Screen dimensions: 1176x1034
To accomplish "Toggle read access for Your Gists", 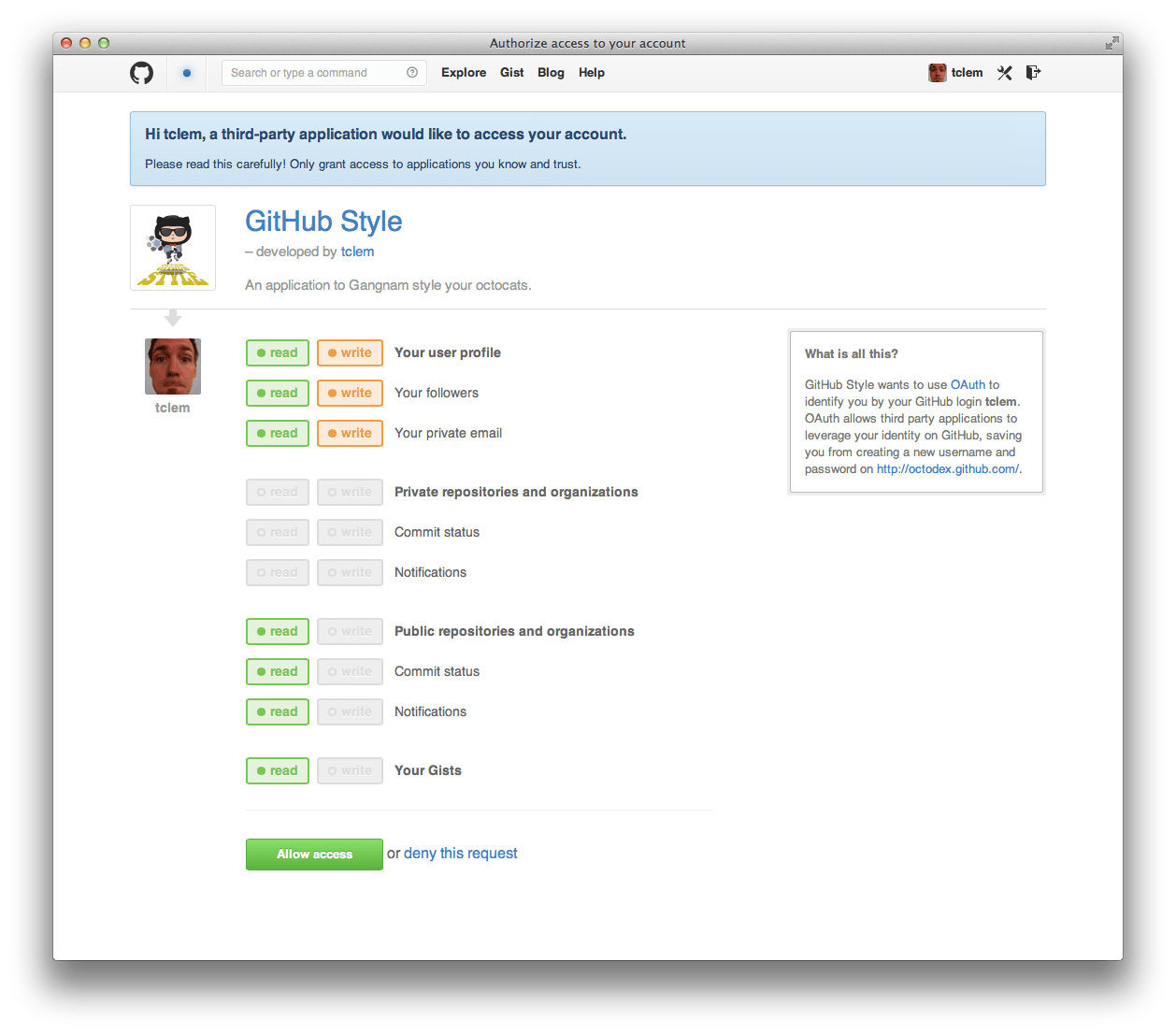I will coord(278,771).
